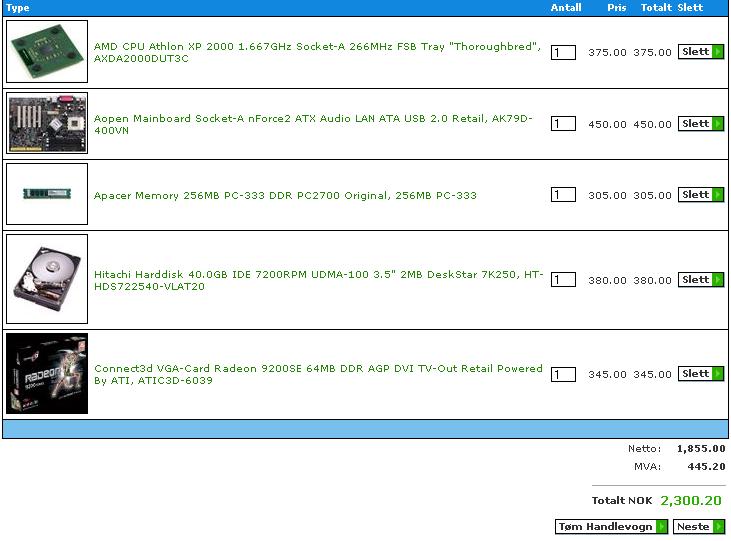Open Hitachi Harddisk 40.0GB product link
Image resolution: width=731 pixels, height=541 pixels.
pyautogui.click(x=318, y=280)
